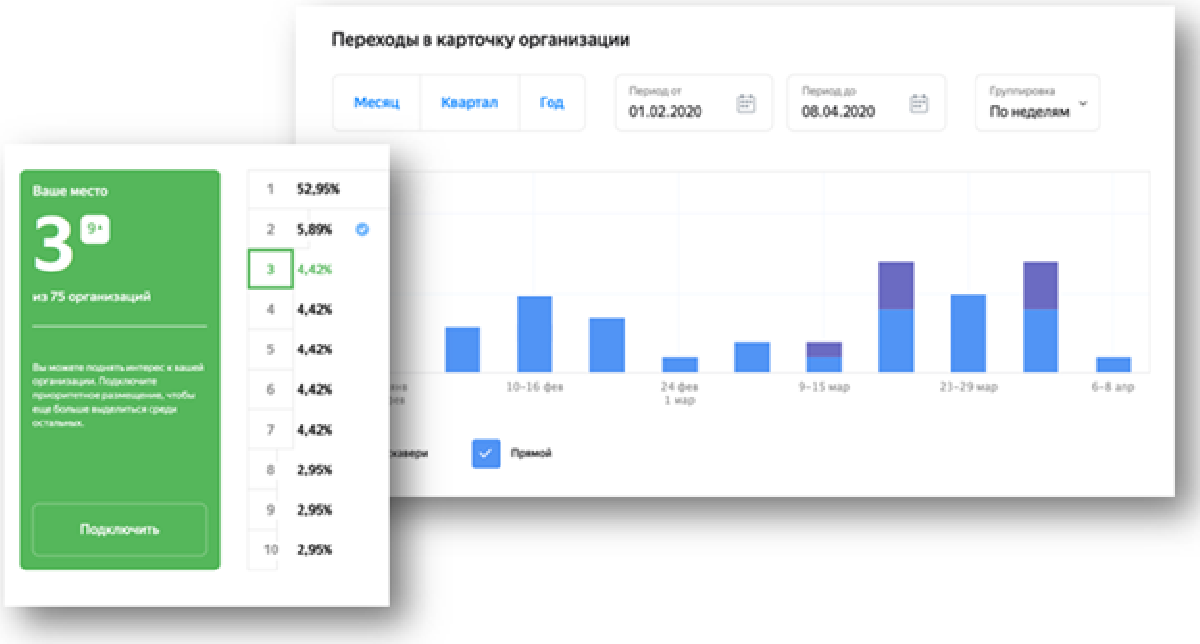
Task: Click blue verified badge next to 5,89%
Action: pyautogui.click(x=362, y=229)
